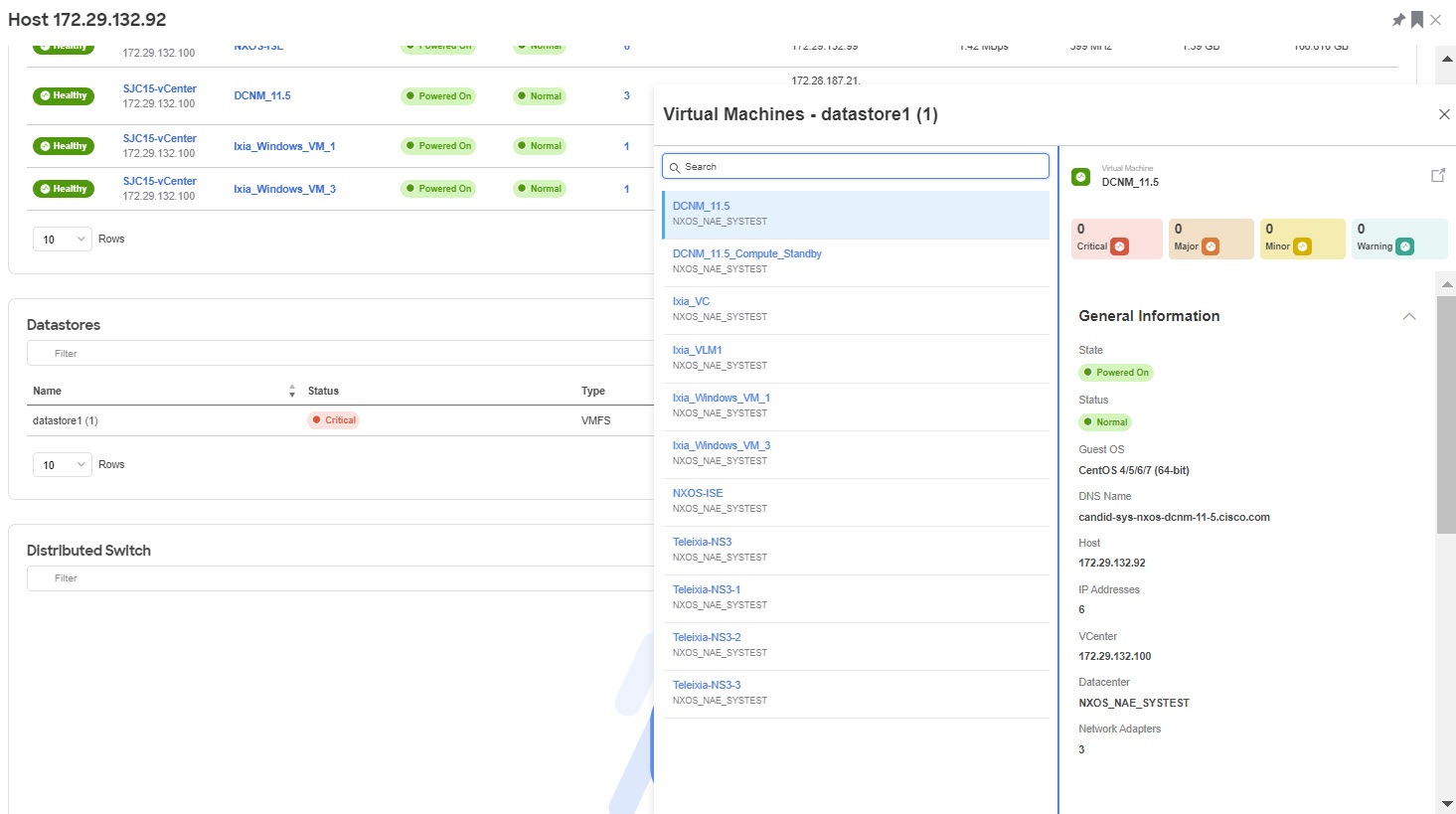Open the SJC15-vCenter link

coord(160,88)
